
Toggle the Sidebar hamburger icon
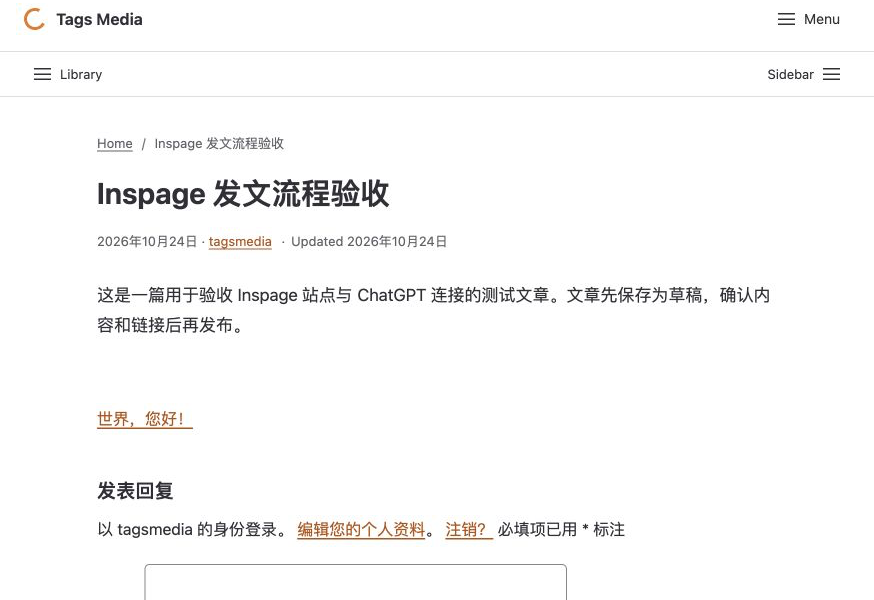coord(831,74)
